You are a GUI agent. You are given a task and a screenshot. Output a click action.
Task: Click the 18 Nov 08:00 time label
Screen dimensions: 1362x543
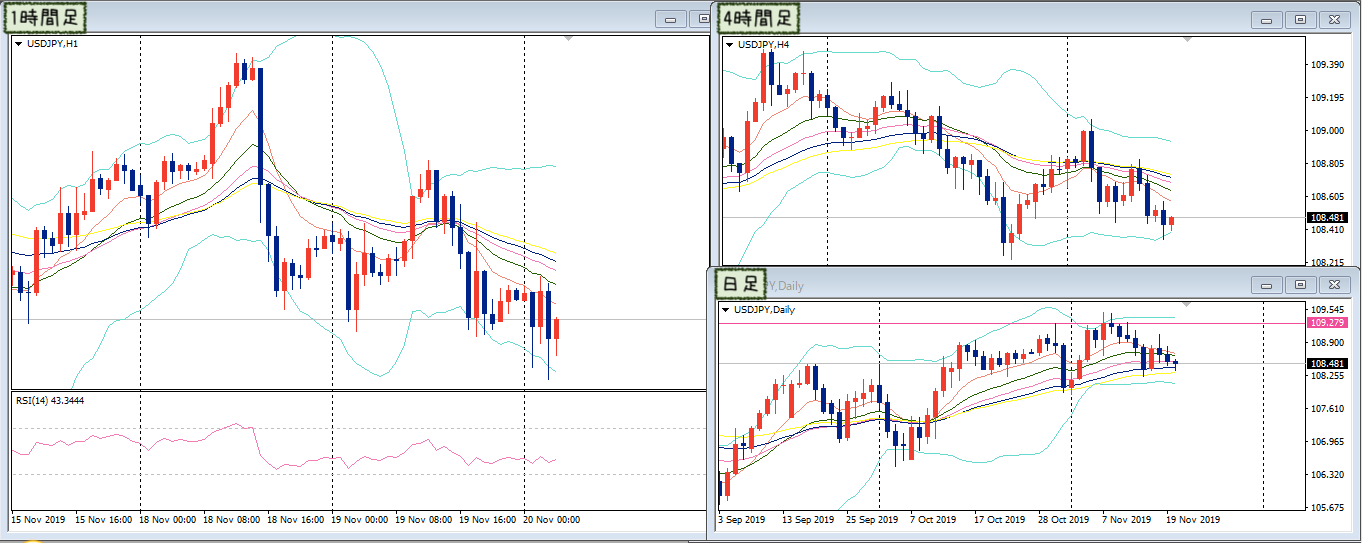click(x=231, y=520)
